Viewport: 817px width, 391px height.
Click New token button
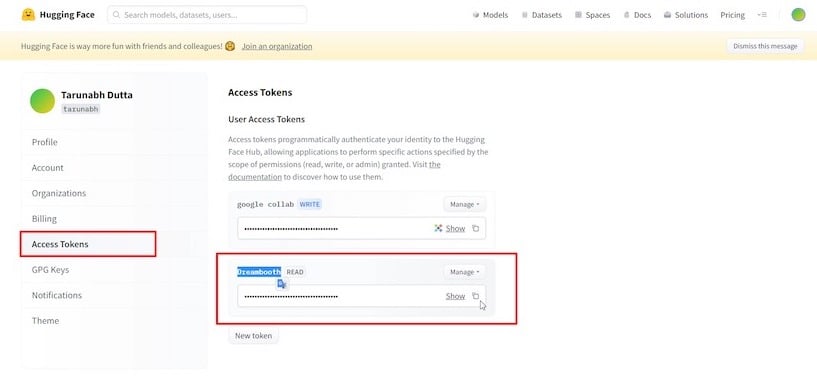click(x=253, y=336)
